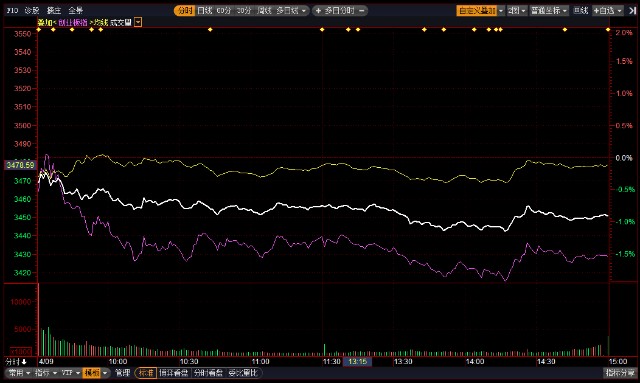Switch to 日线 daily chart tab

click(x=205, y=11)
